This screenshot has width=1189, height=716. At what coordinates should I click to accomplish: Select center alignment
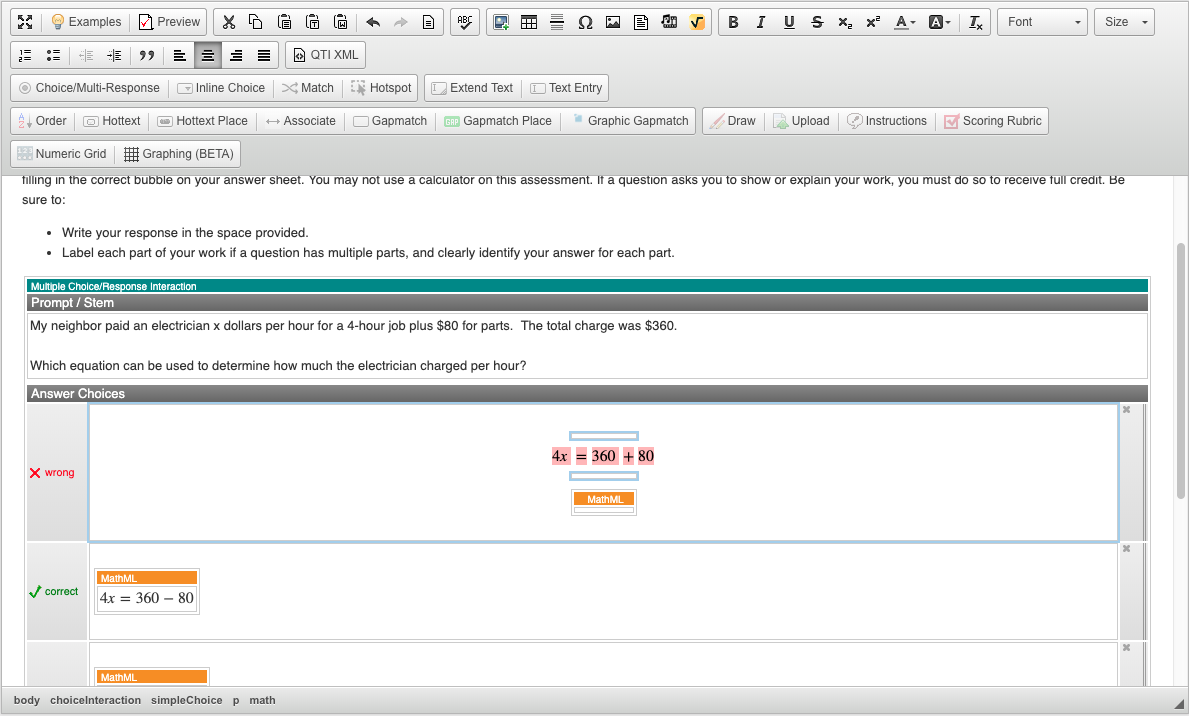click(x=208, y=55)
